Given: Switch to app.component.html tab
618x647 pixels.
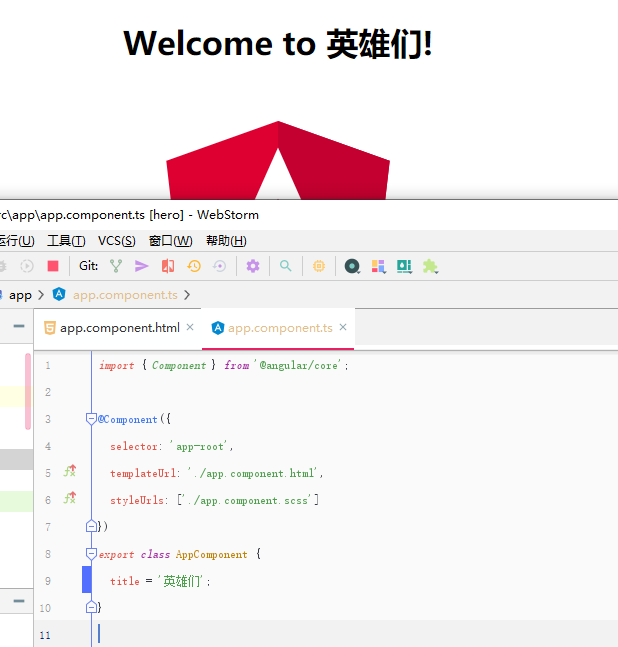Looking at the screenshot, I should point(120,328).
